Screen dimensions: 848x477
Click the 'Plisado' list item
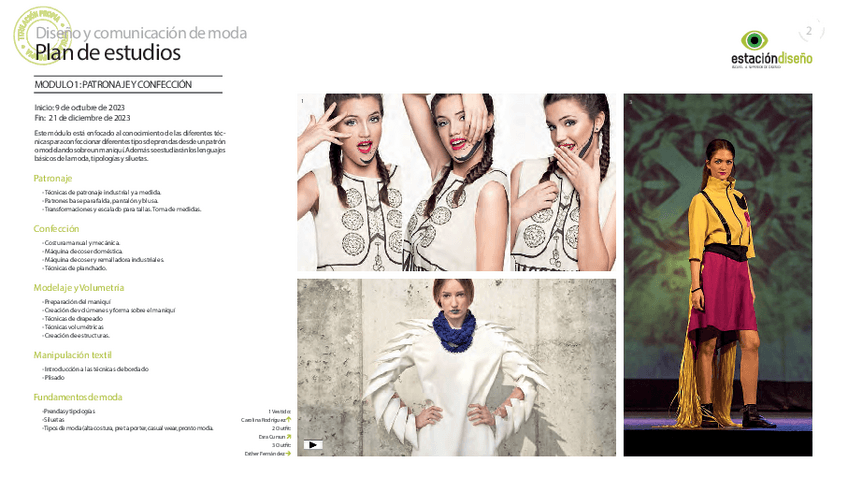point(54,378)
